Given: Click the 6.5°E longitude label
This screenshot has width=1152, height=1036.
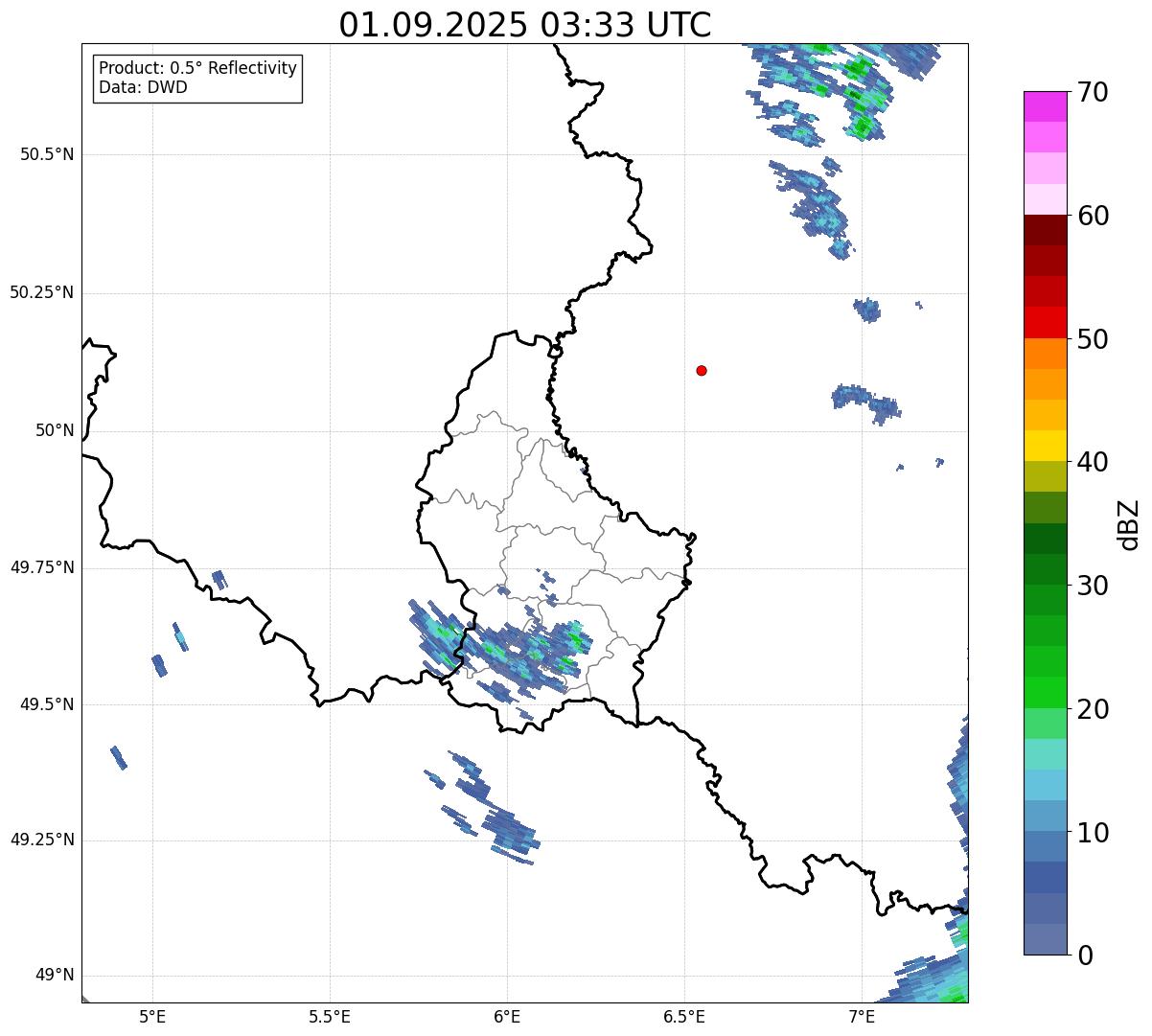Looking at the screenshot, I should pos(684,1017).
